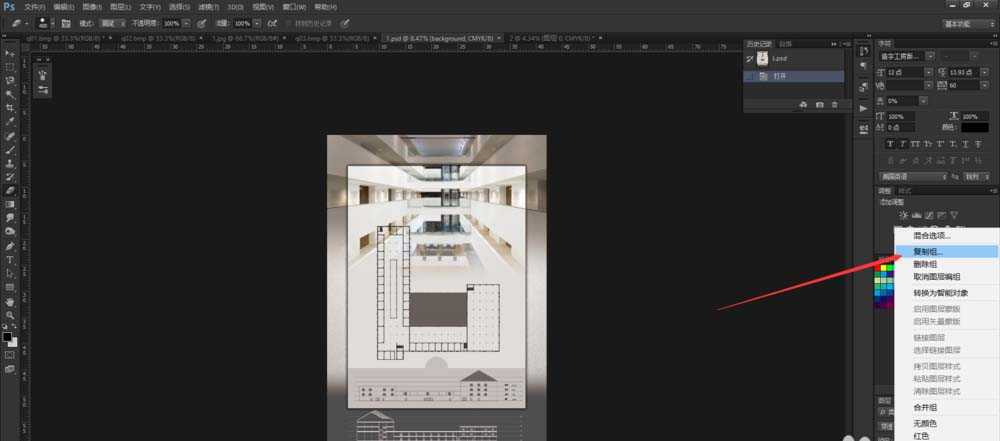Select the Zoom tool

point(10,315)
